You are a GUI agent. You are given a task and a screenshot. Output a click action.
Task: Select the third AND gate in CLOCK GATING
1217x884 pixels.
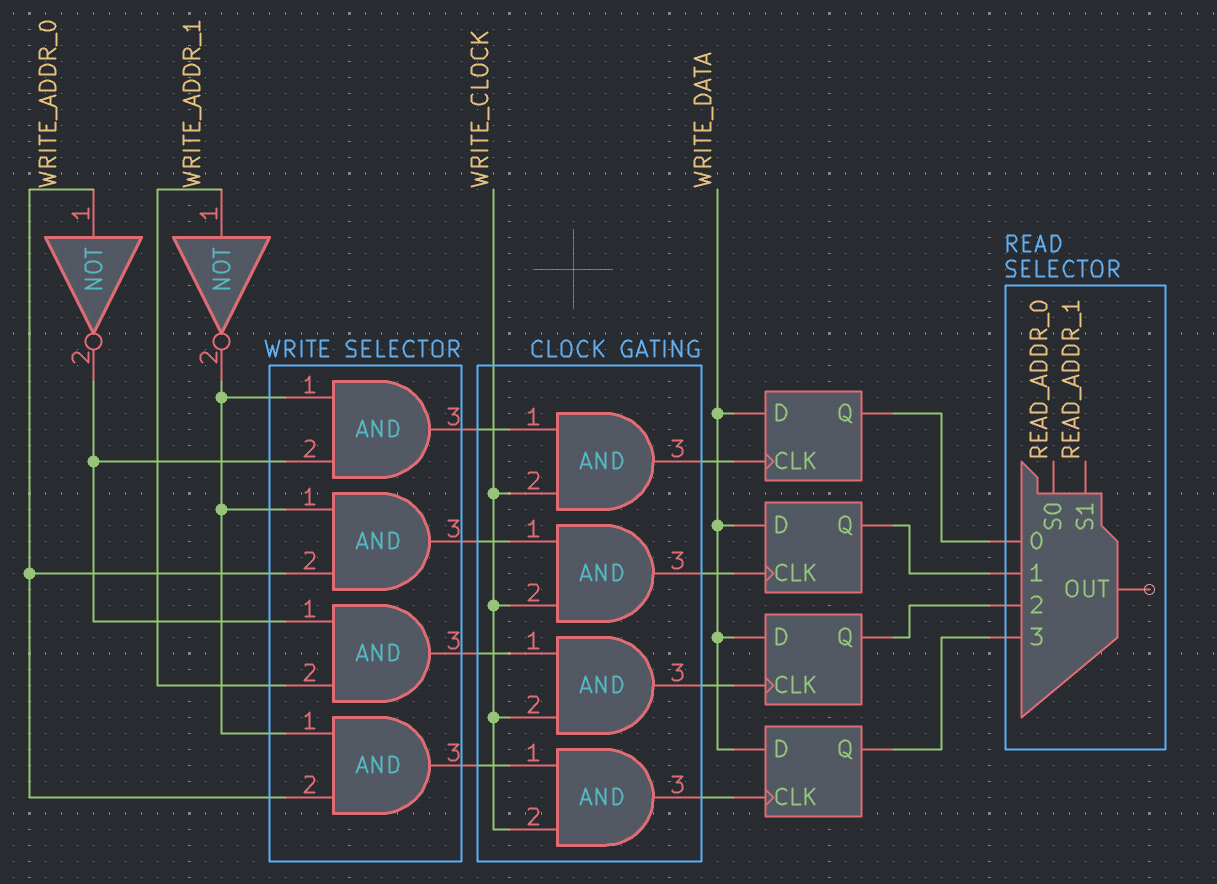pos(604,685)
